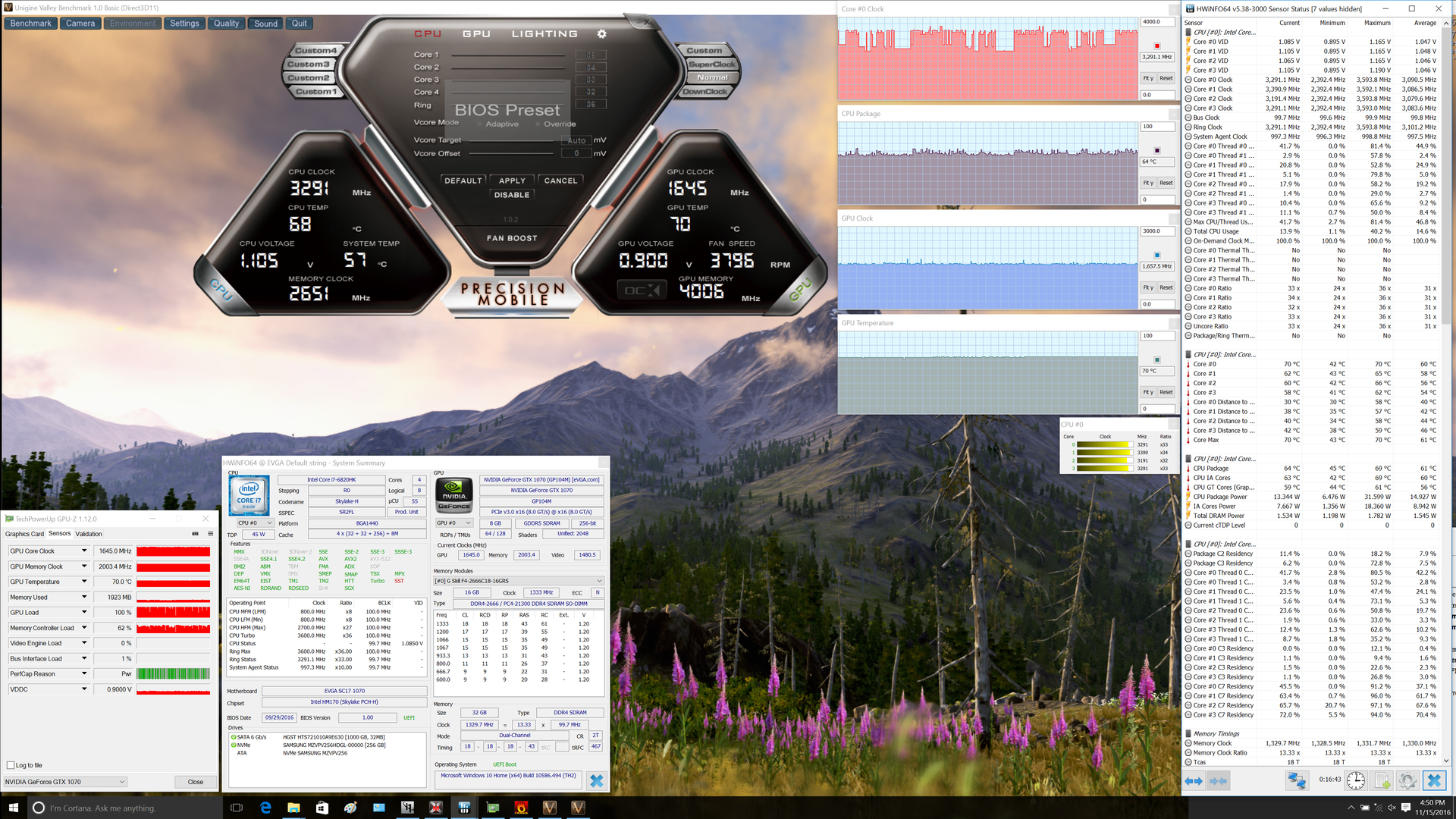
Task: Open GPU #0 selector in System Summary
Action: tap(453, 523)
